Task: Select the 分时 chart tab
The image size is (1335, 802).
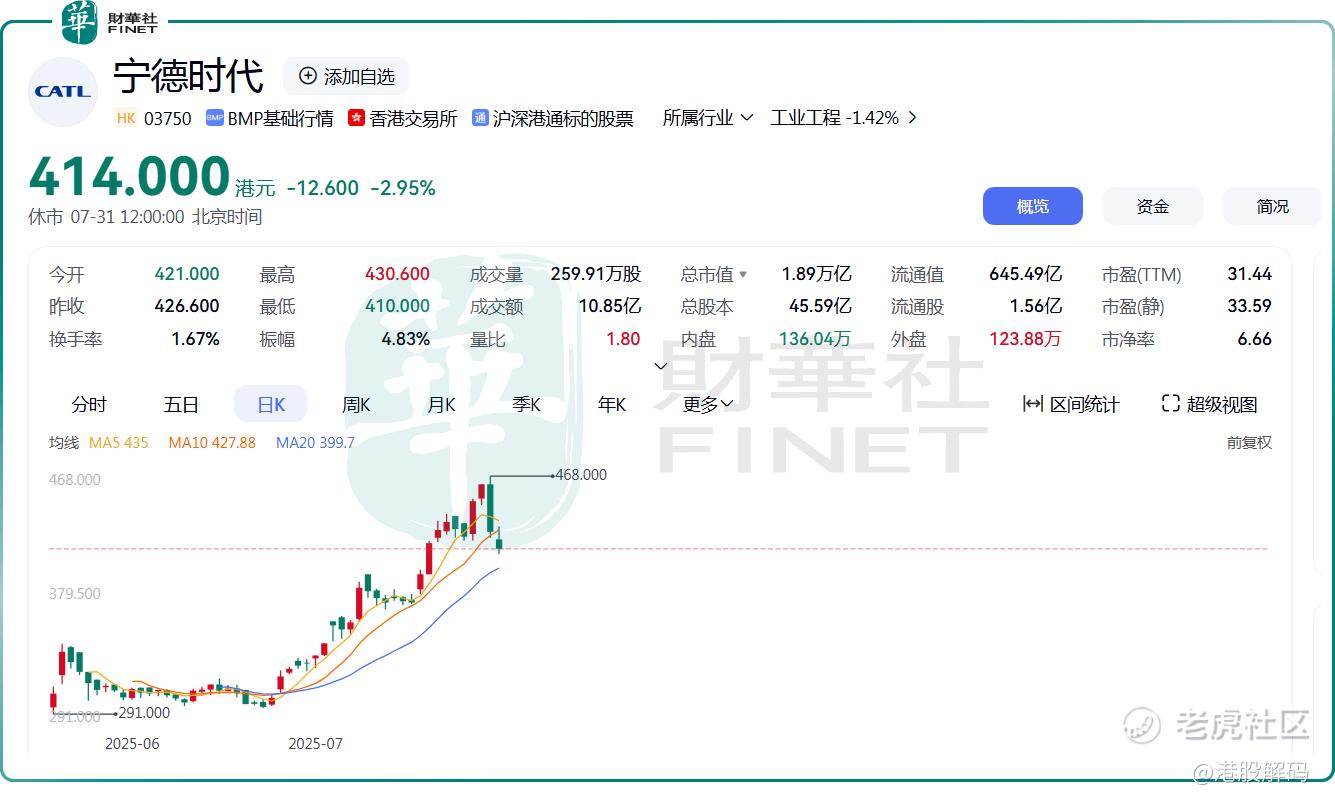Action: [89, 404]
